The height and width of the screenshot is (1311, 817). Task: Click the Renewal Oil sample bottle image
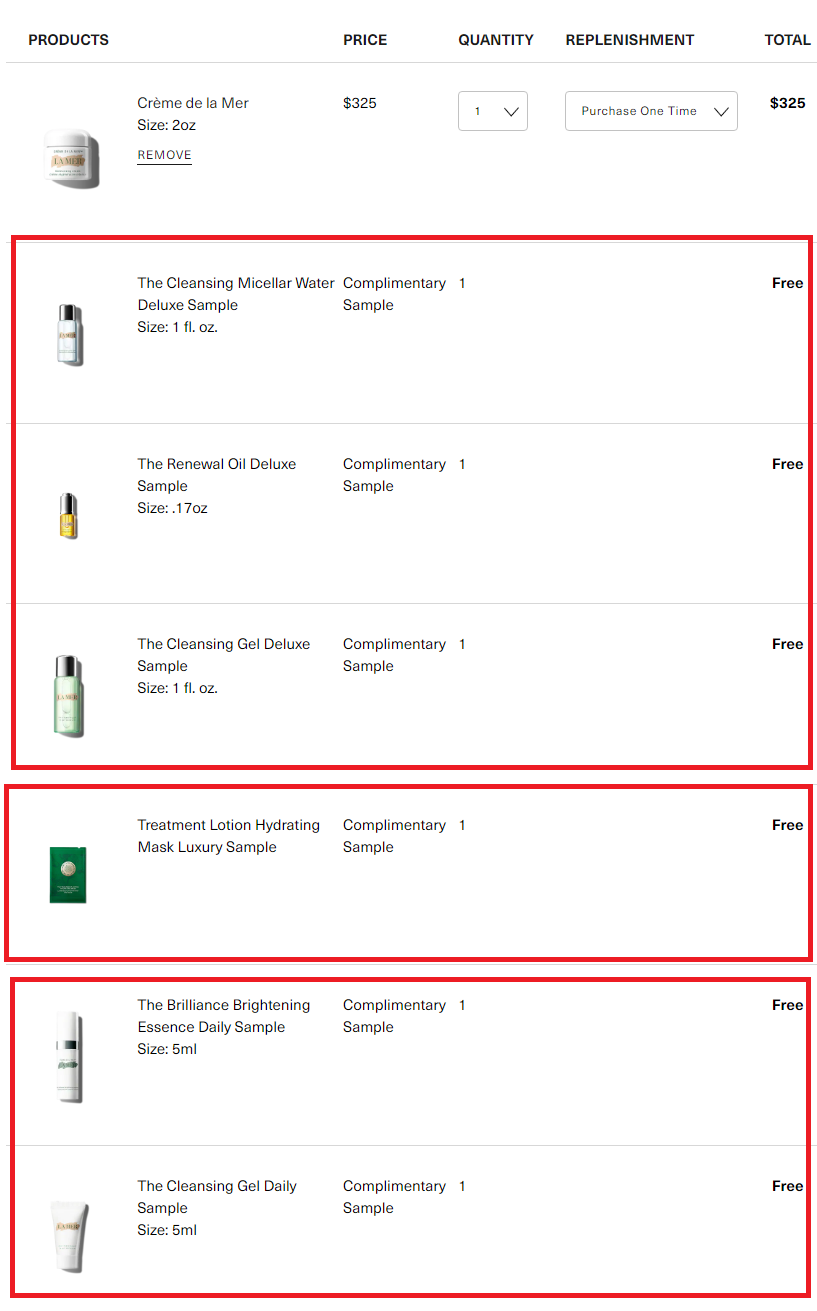click(68, 515)
